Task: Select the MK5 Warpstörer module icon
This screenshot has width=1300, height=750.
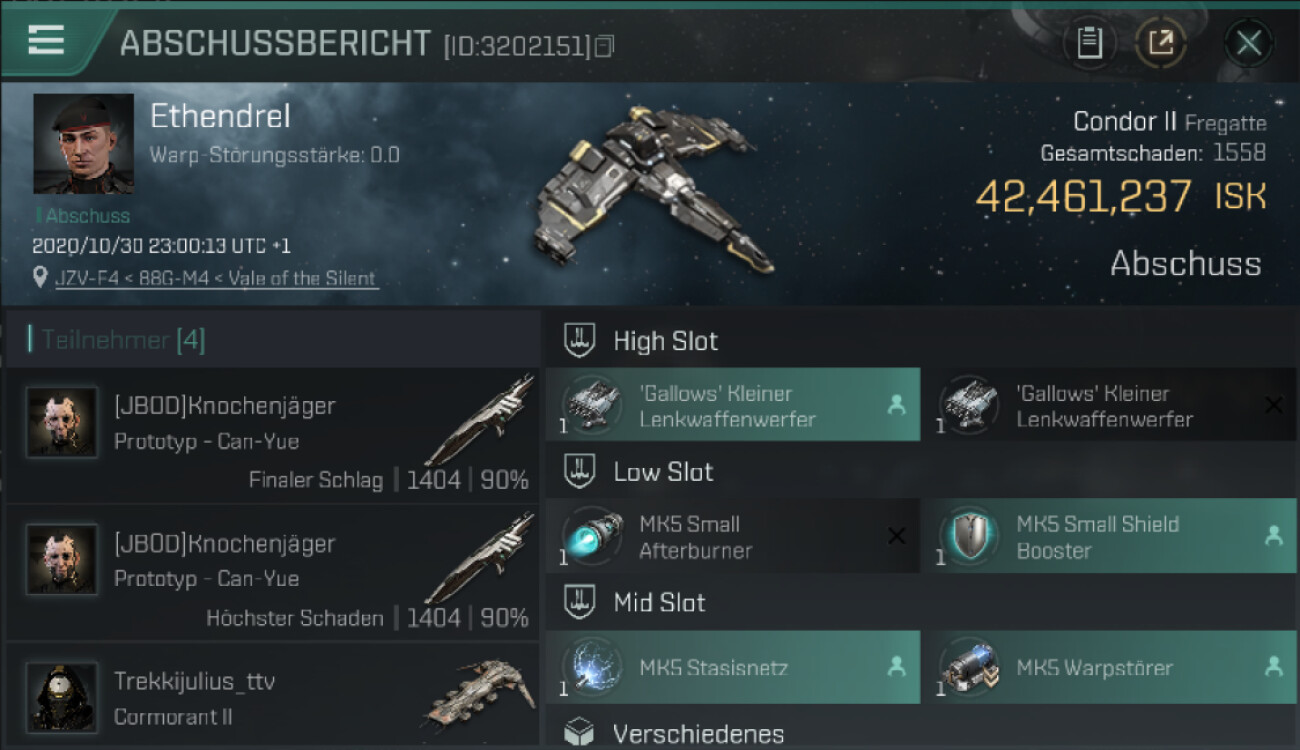Action: pos(969,667)
